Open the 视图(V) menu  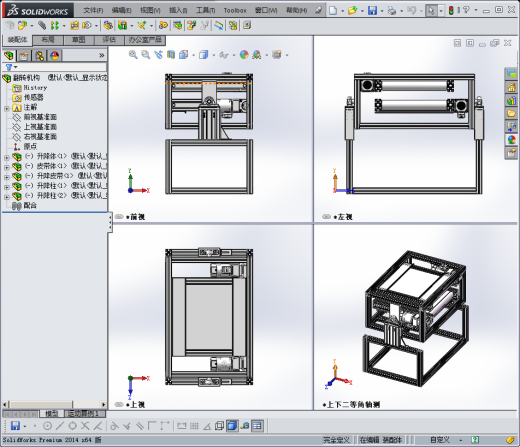coord(150,10)
